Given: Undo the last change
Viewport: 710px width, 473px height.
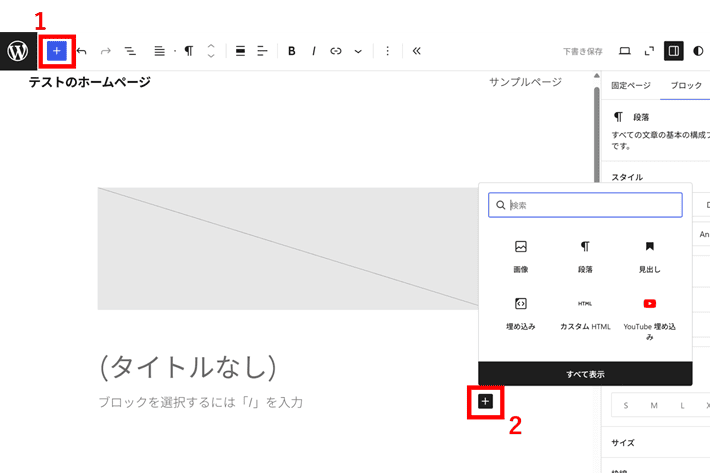Looking at the screenshot, I should coord(82,51).
